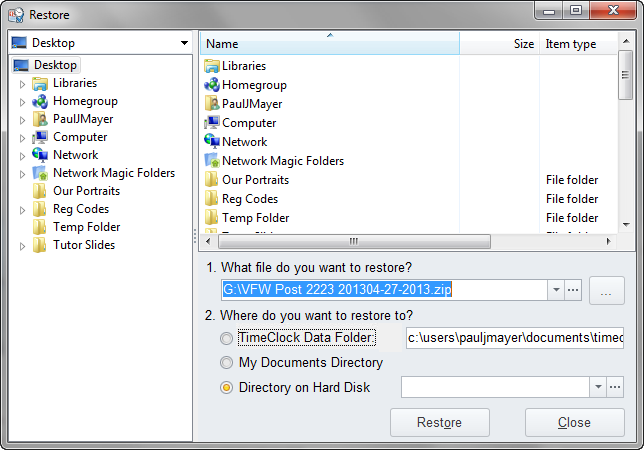Click the Libraries icon in the file list

[x=212, y=66]
